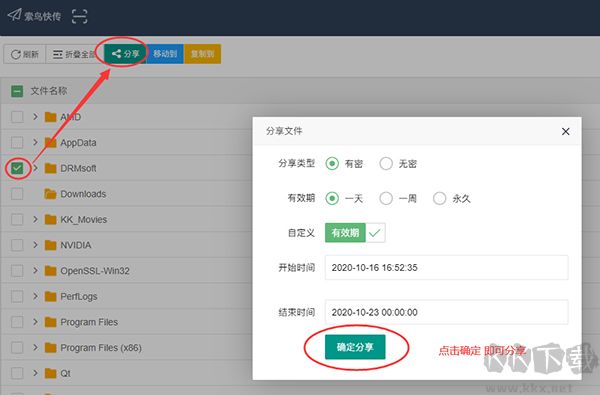The width and height of the screenshot is (600, 395).
Task: Expand the AMD folder chevron
Action: pyautogui.click(x=35, y=116)
